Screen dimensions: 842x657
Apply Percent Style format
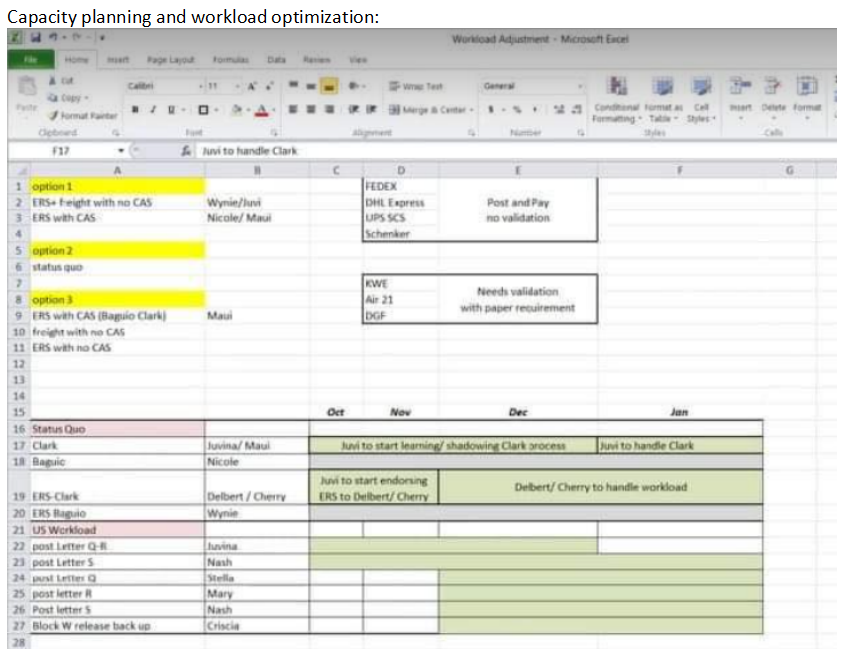click(517, 110)
